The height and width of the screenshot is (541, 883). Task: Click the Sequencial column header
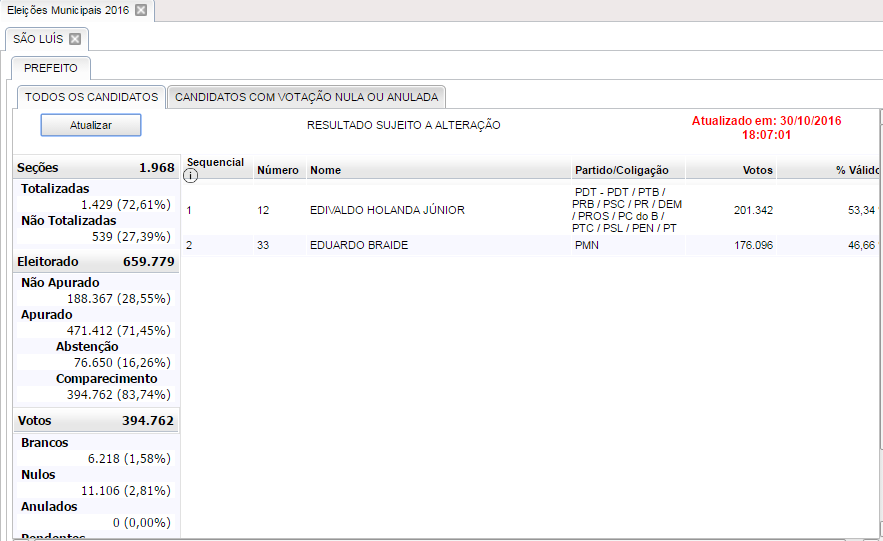point(215,162)
